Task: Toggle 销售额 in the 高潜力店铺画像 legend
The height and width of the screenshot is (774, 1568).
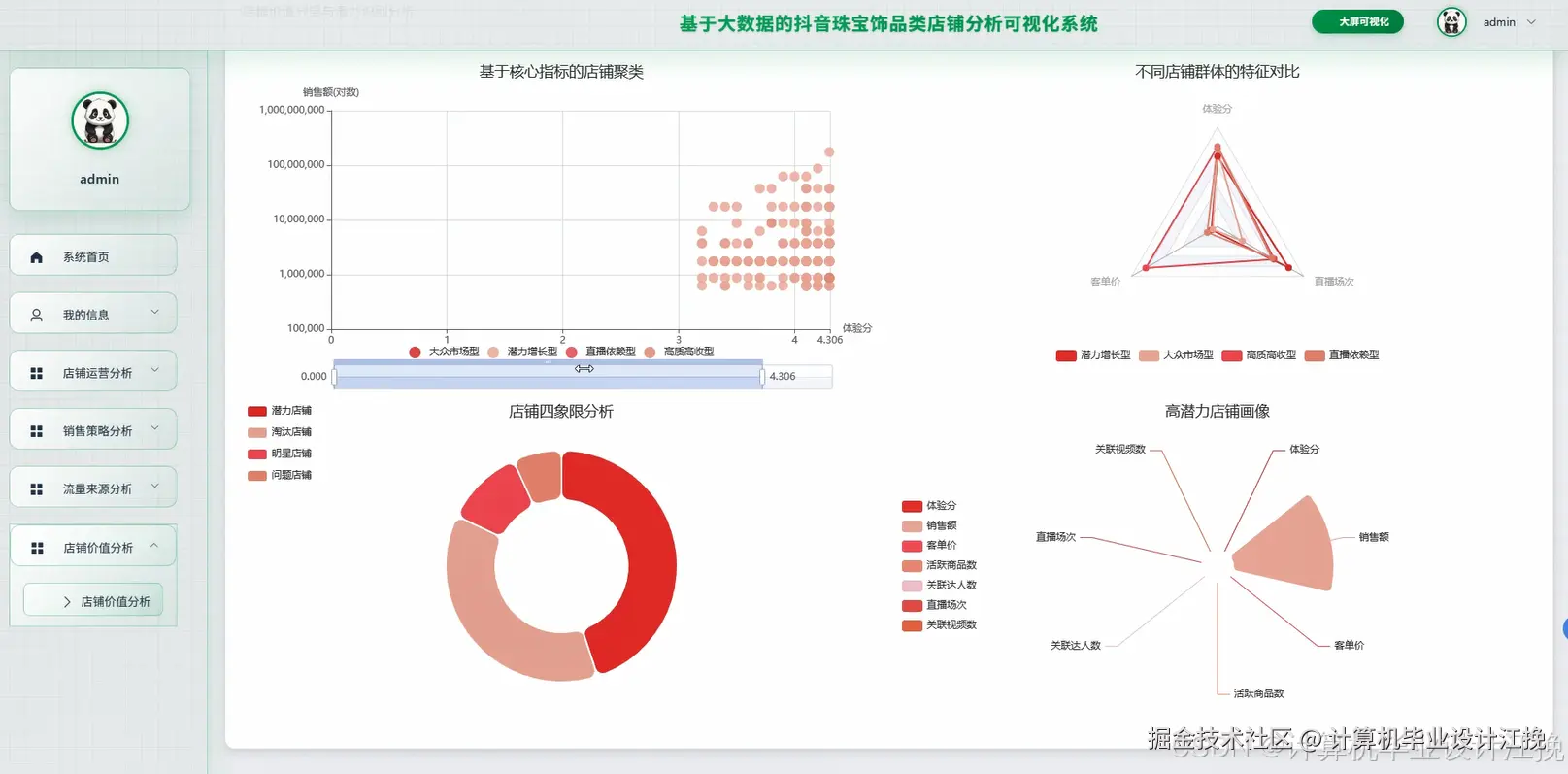Action: [x=929, y=525]
